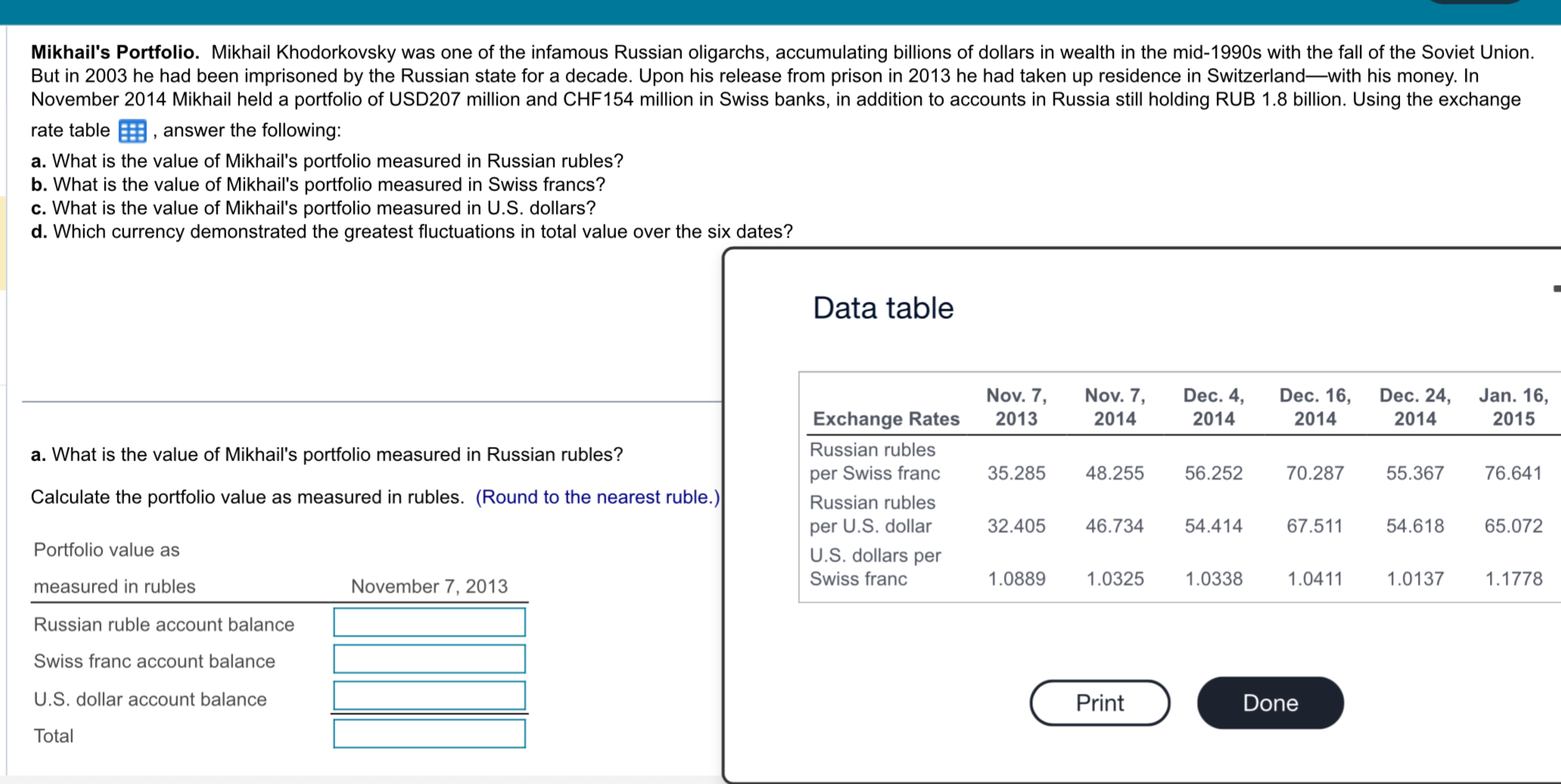Viewport: 1561px width, 784px height.
Task: Focus the Swiss franc account balance field
Action: [x=429, y=659]
